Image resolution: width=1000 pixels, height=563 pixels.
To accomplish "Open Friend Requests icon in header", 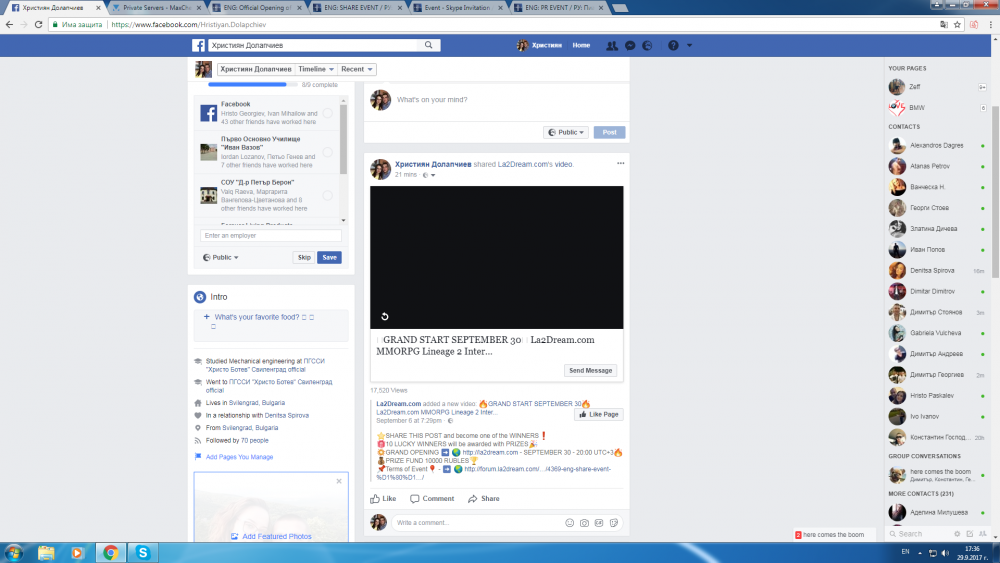I will 612,46.
